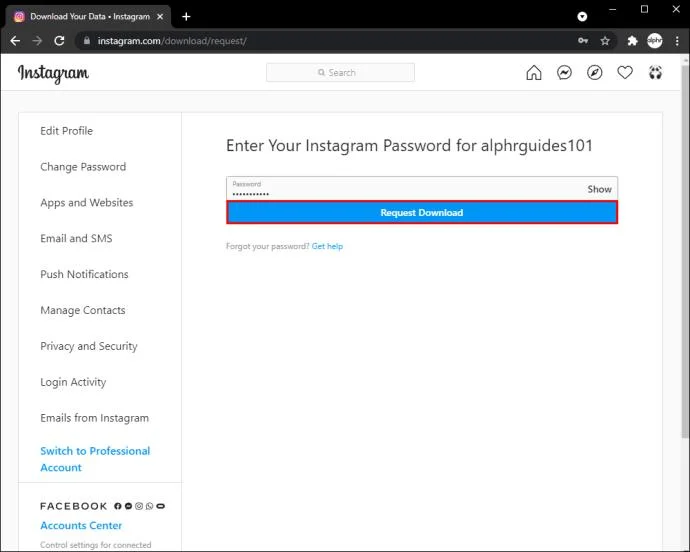Open activity feed heart icon
690x552 pixels.
pyautogui.click(x=625, y=73)
